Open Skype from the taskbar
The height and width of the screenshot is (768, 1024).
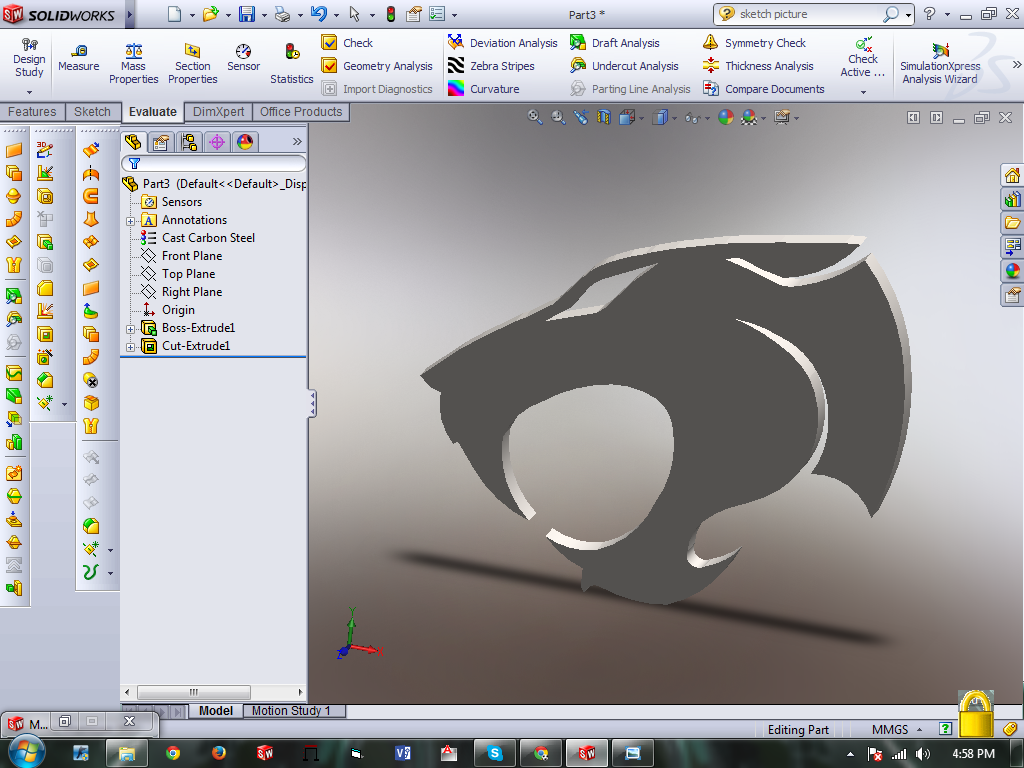494,753
